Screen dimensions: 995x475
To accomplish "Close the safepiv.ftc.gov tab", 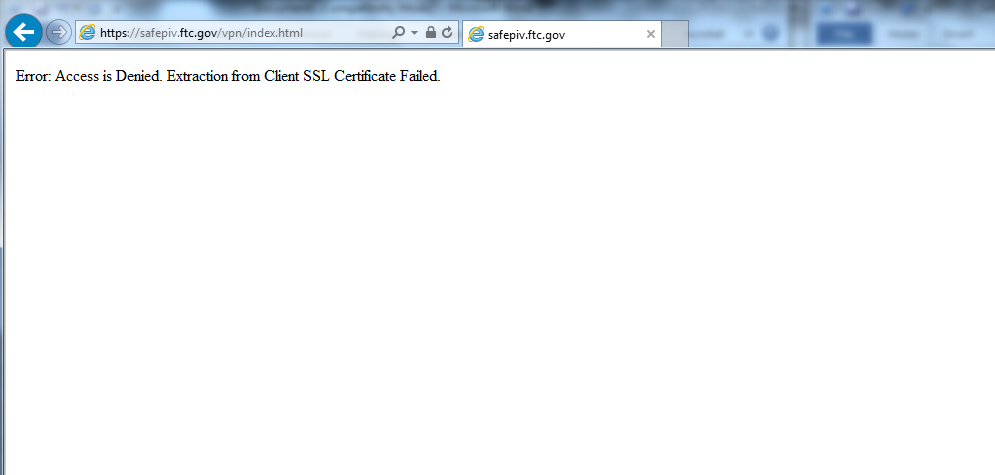I will (650, 34).
